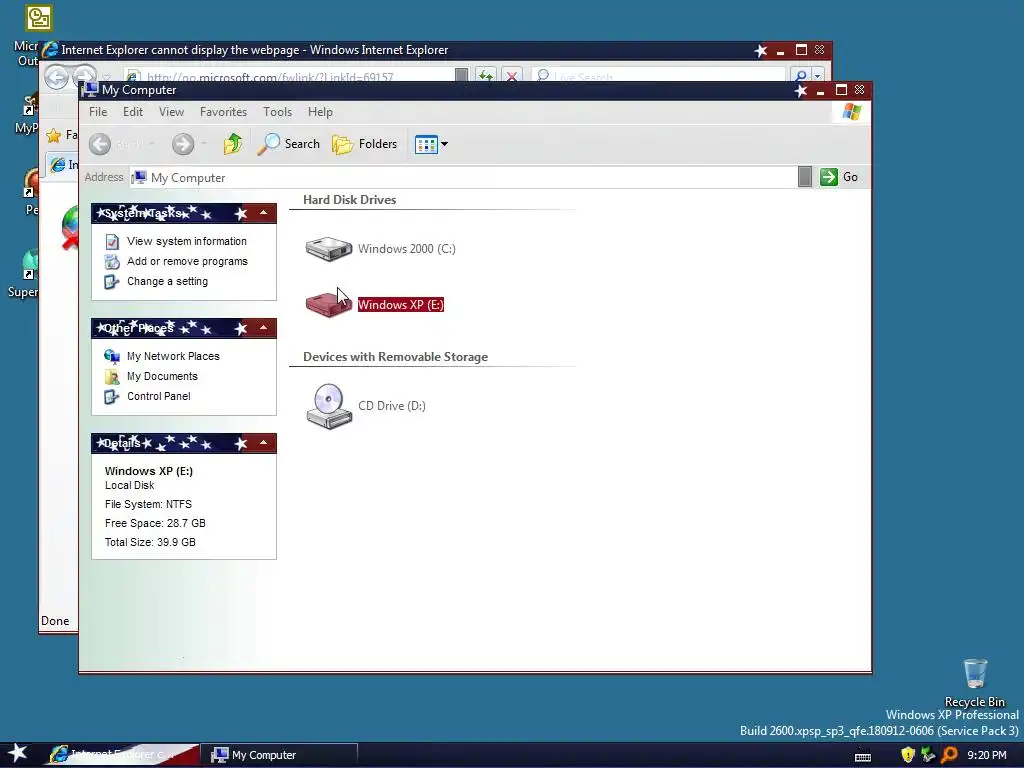Click the Windows flag logo in My Computer
This screenshot has width=1024, height=768.
coord(852,112)
